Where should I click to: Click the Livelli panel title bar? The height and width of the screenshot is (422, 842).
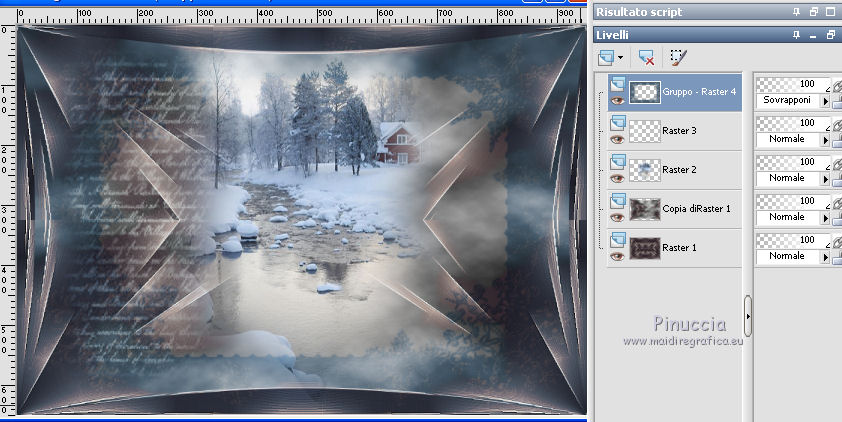point(717,35)
